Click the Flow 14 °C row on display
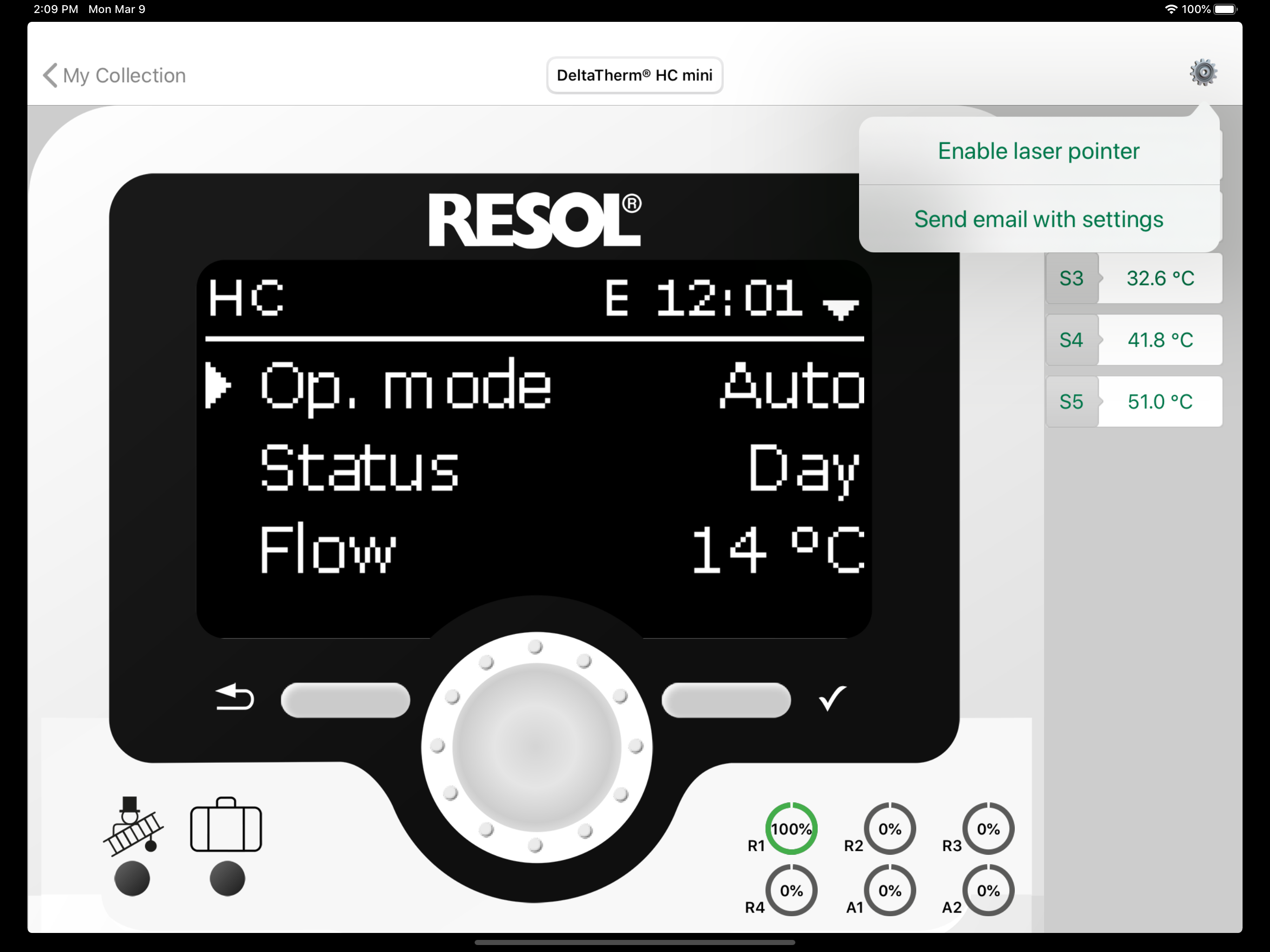The width and height of the screenshot is (1270, 952). 562,549
